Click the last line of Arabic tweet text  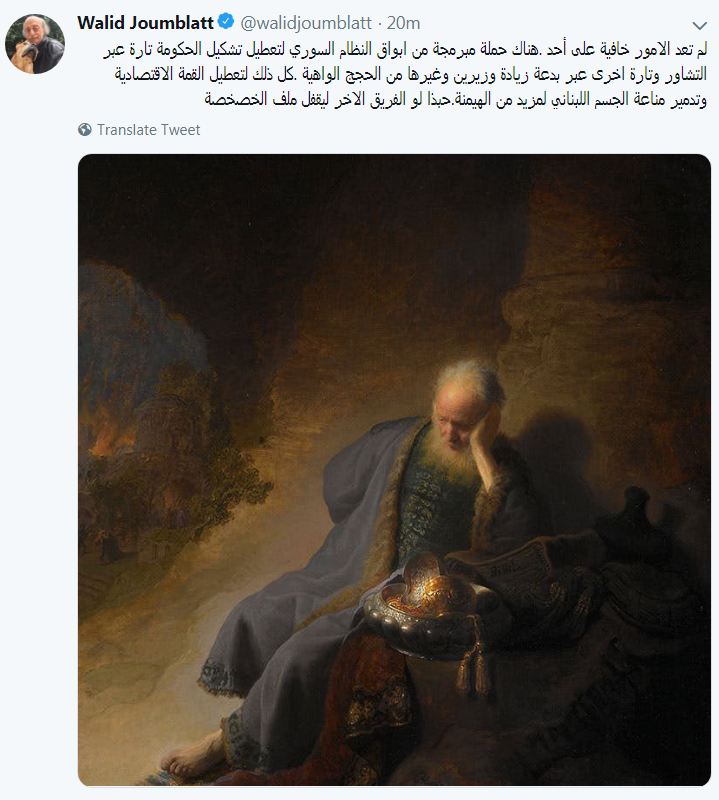coord(455,99)
